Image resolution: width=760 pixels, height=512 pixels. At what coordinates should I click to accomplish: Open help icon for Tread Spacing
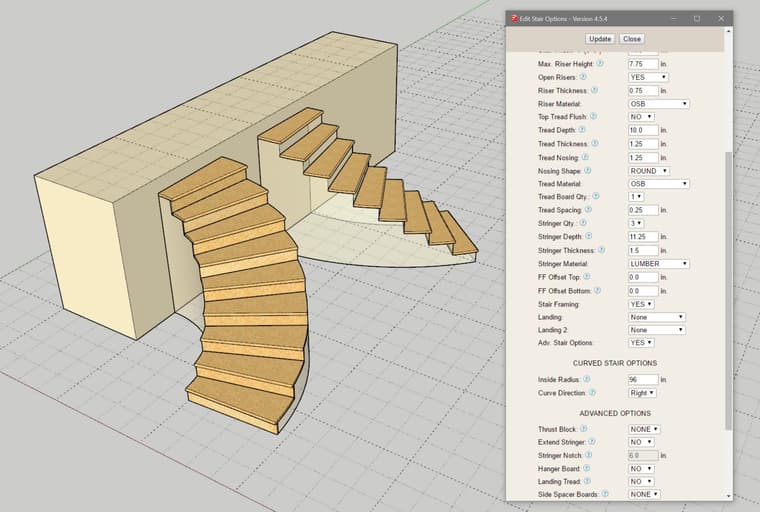[588, 209]
